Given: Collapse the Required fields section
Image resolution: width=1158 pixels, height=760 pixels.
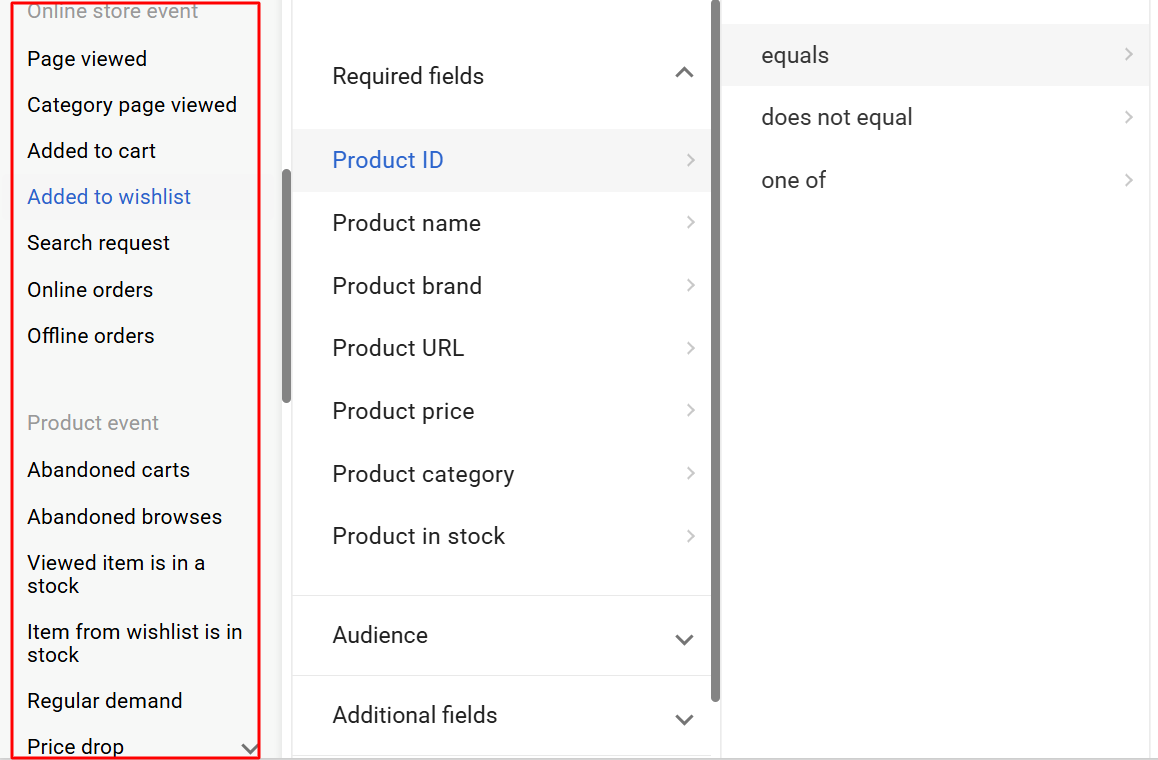Looking at the screenshot, I should coord(684,73).
